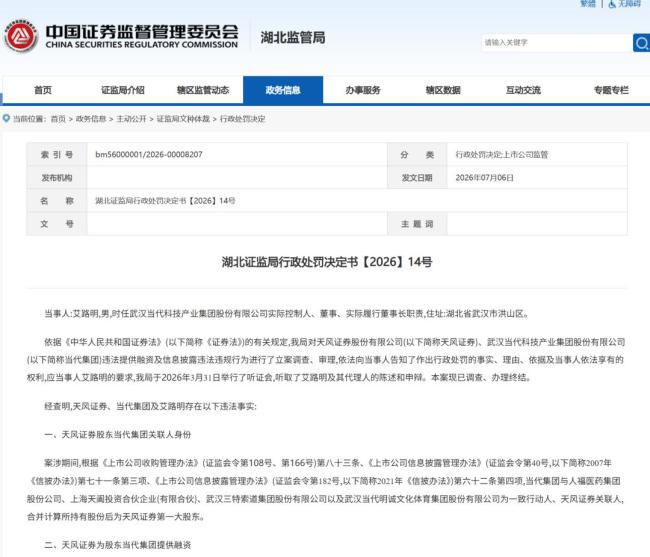Click heading 一、天风证券股东当代集团关联人身份
650x557 pixels.
tap(118, 434)
